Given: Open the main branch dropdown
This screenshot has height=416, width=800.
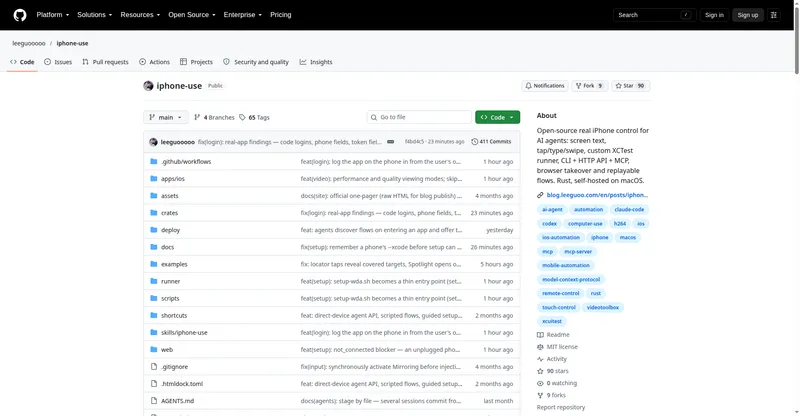Looking at the screenshot, I should tap(165, 117).
